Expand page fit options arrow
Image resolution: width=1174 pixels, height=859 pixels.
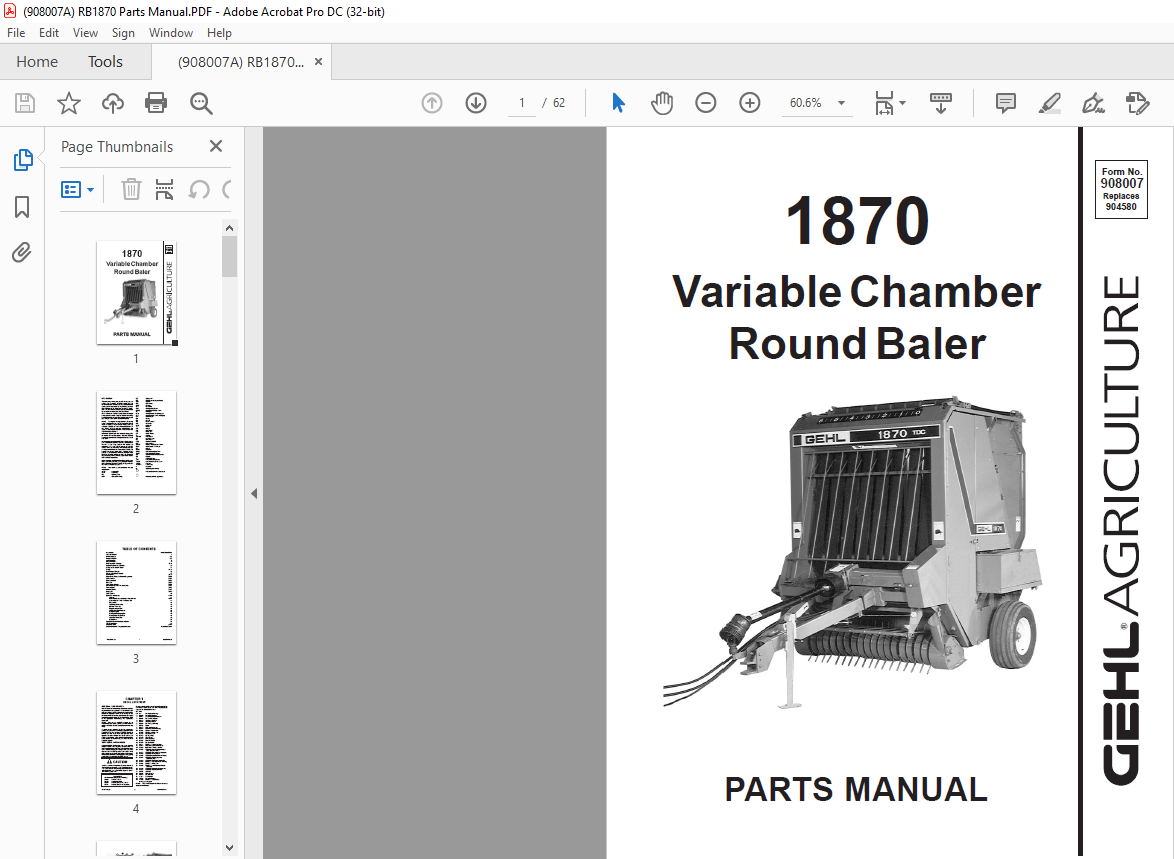902,103
